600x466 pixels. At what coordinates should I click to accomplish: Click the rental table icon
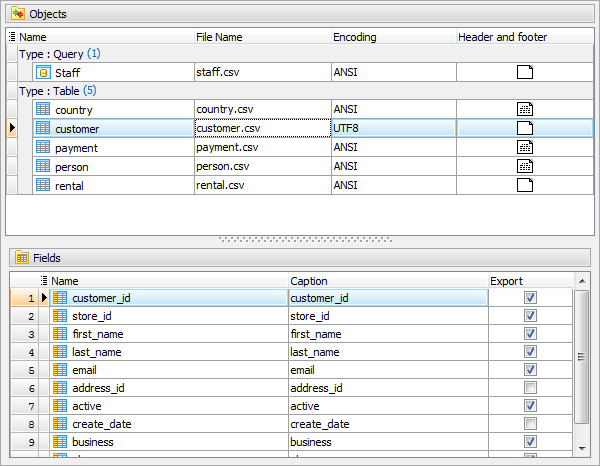coord(43,185)
